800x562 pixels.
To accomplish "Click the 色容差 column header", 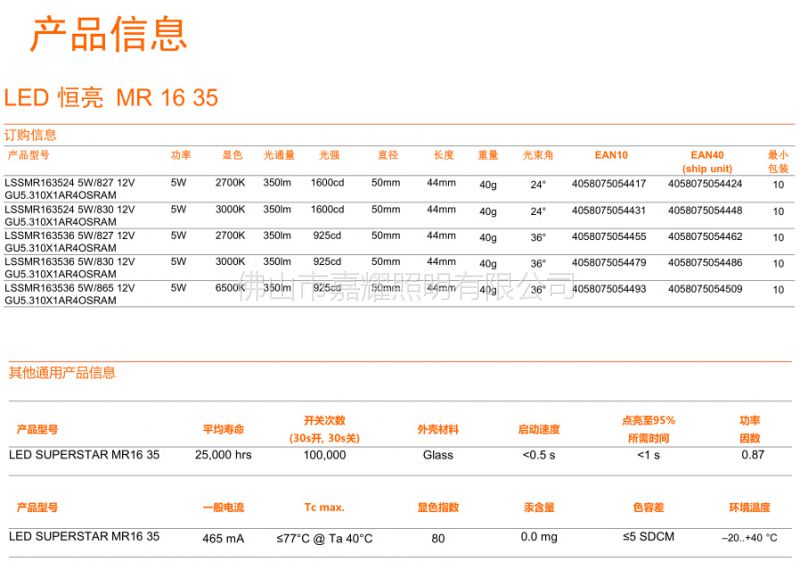I will coord(648,507).
